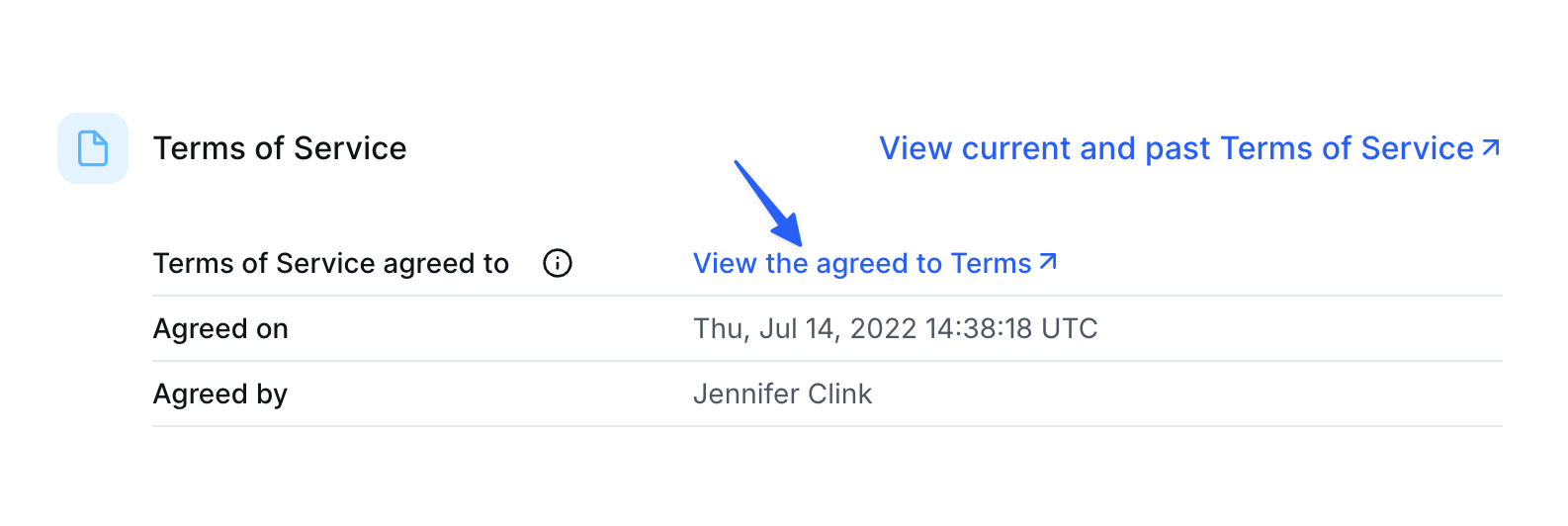Image resolution: width=1568 pixels, height=526 pixels.
Task: Click the divider under agreed to Terms row
Action: [x=828, y=296]
